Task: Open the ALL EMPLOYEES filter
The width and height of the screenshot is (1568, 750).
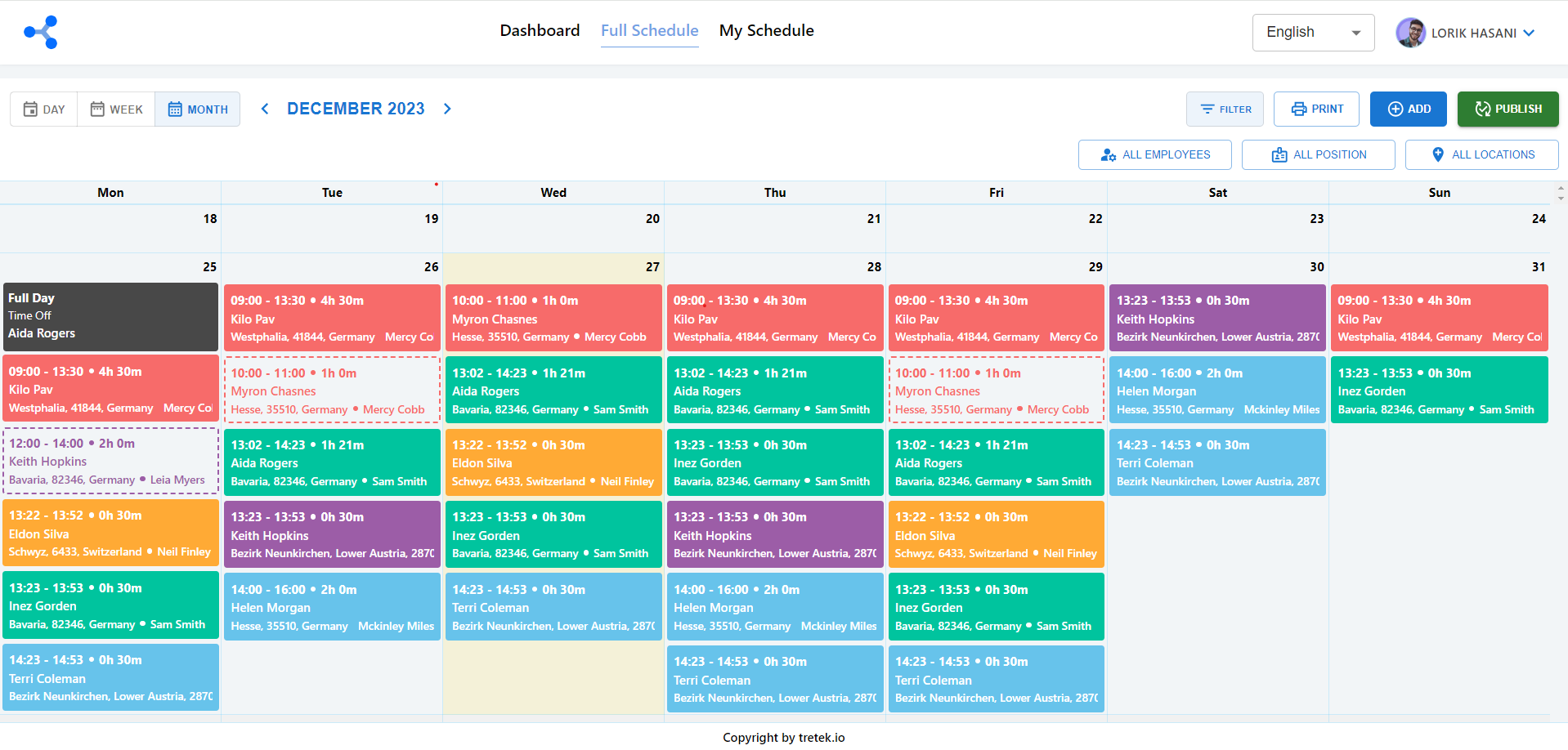Action: click(1154, 154)
